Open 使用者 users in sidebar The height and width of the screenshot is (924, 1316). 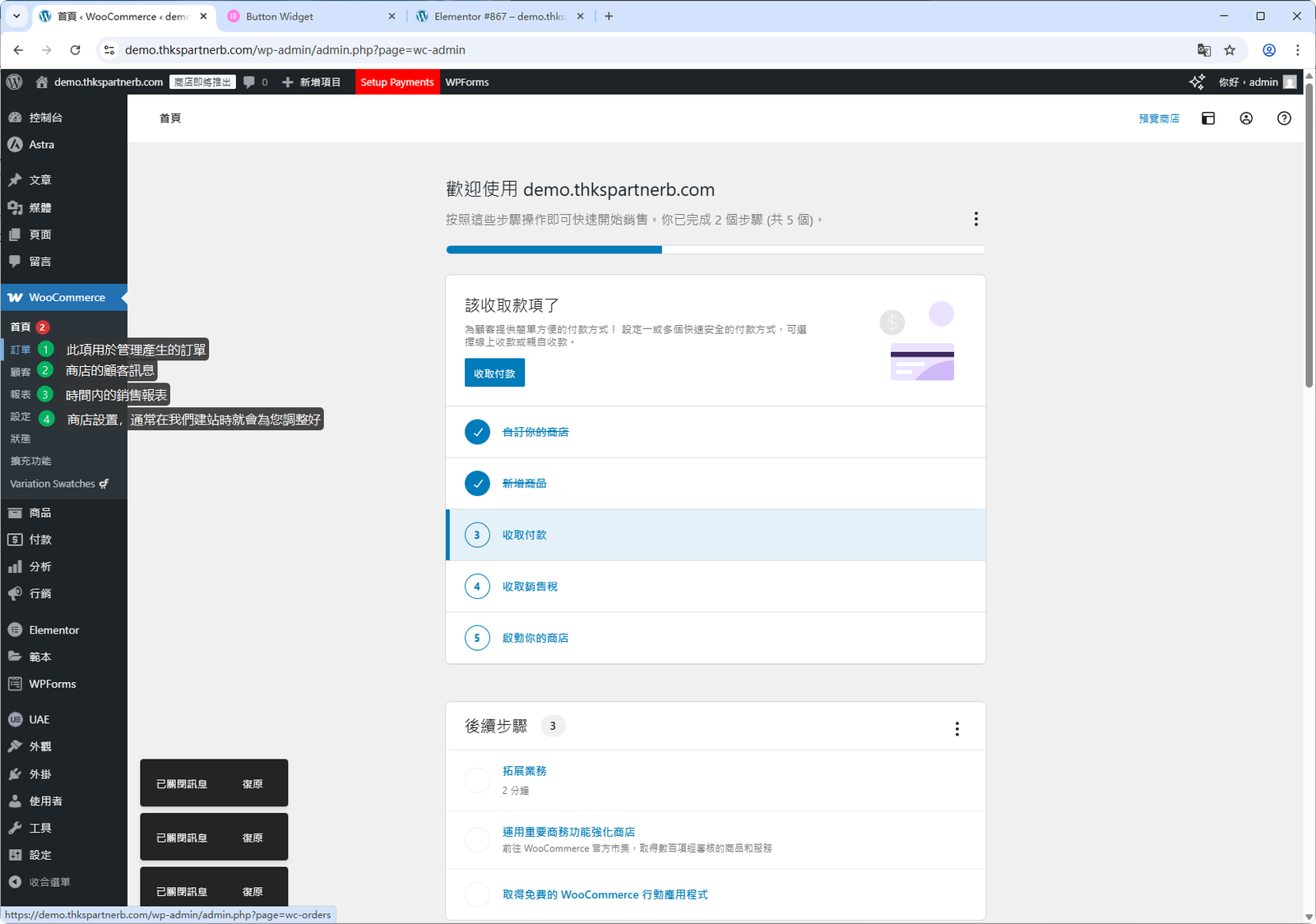tap(63, 801)
